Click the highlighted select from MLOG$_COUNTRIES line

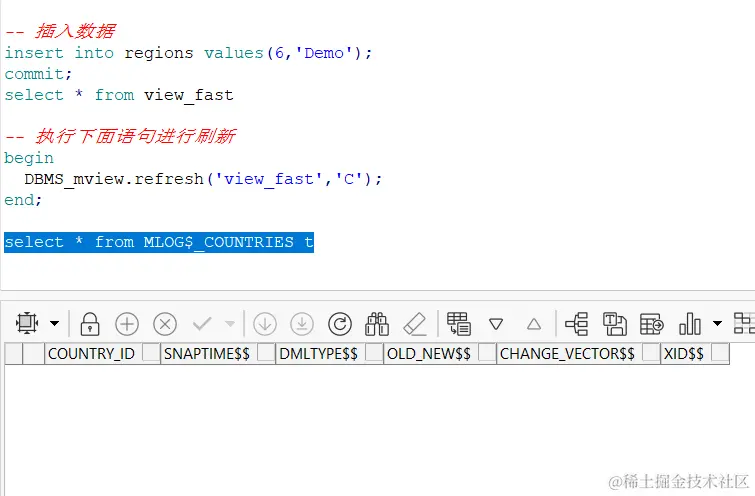coord(159,242)
